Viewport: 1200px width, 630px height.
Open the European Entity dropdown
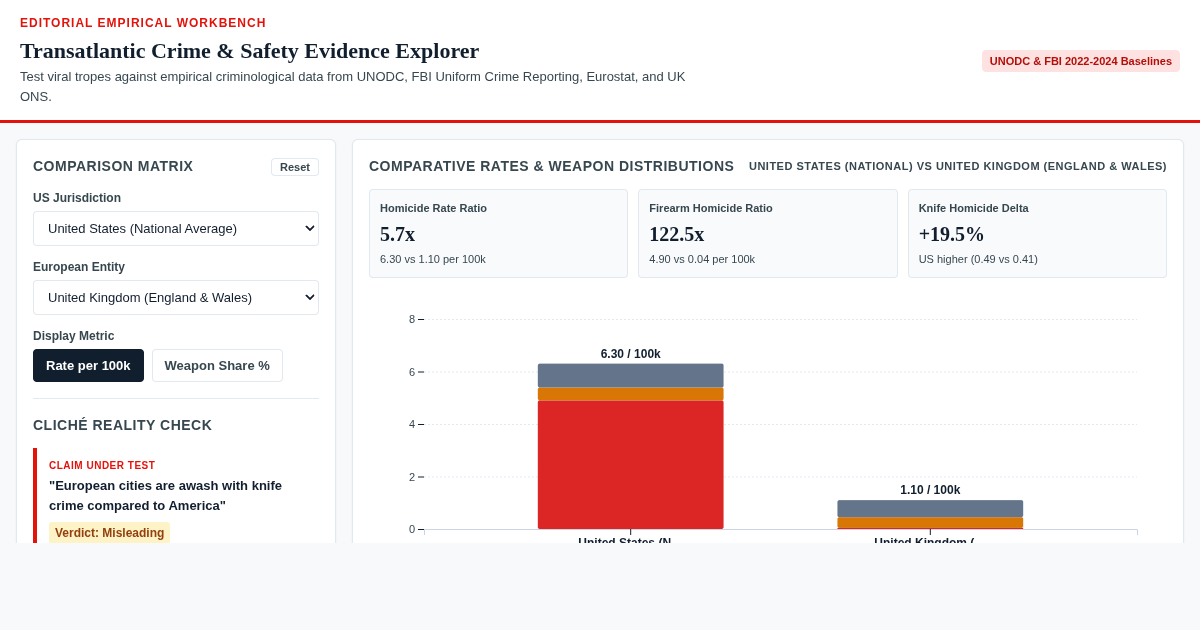tap(176, 297)
